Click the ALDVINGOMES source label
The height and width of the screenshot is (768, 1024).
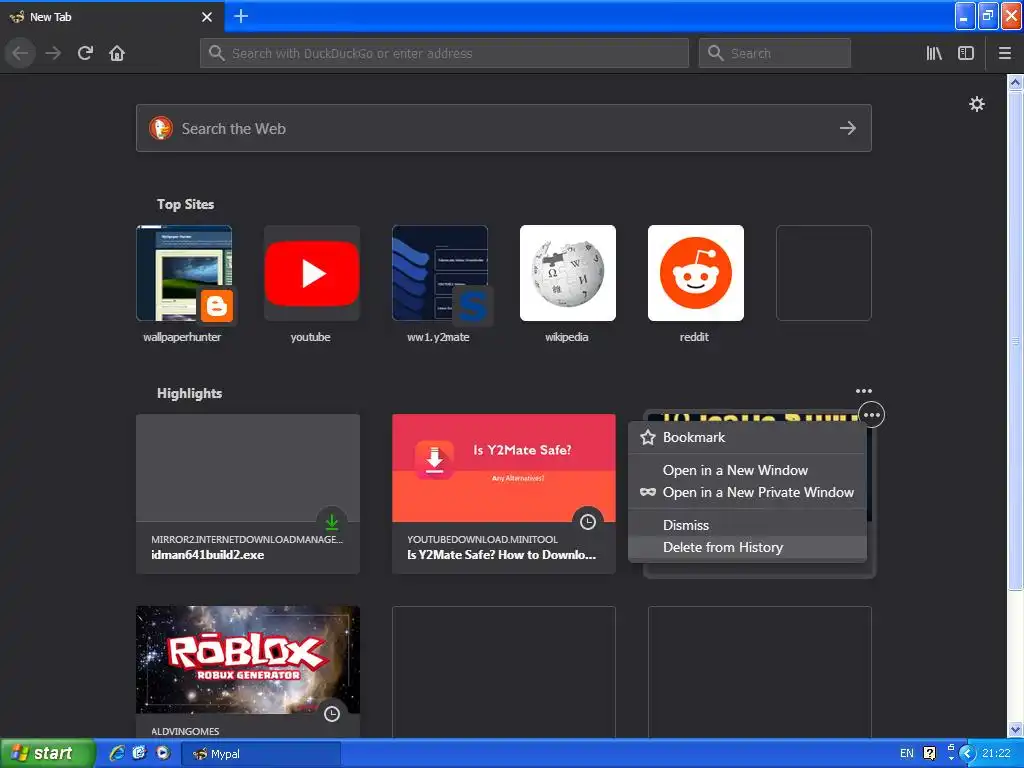[x=185, y=731]
